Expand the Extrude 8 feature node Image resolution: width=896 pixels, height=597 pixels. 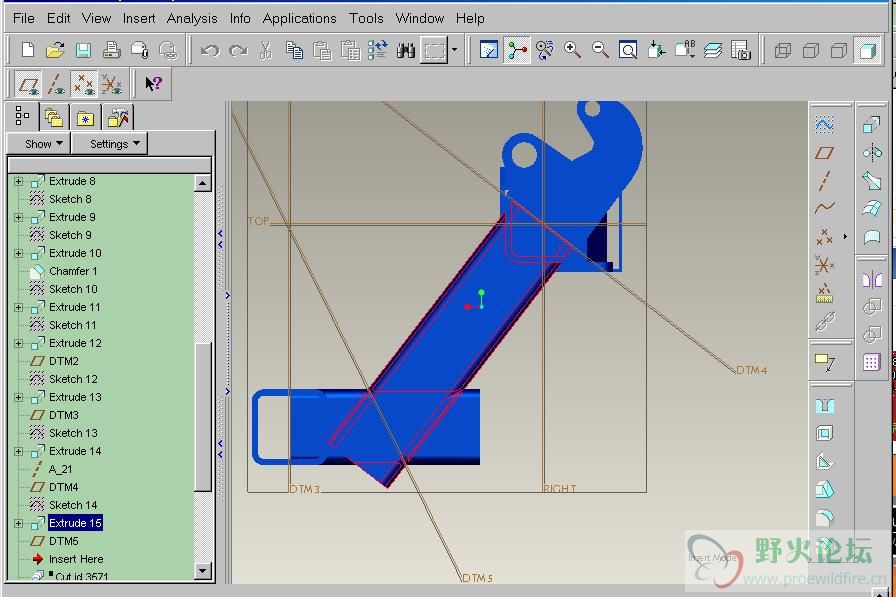(x=18, y=182)
